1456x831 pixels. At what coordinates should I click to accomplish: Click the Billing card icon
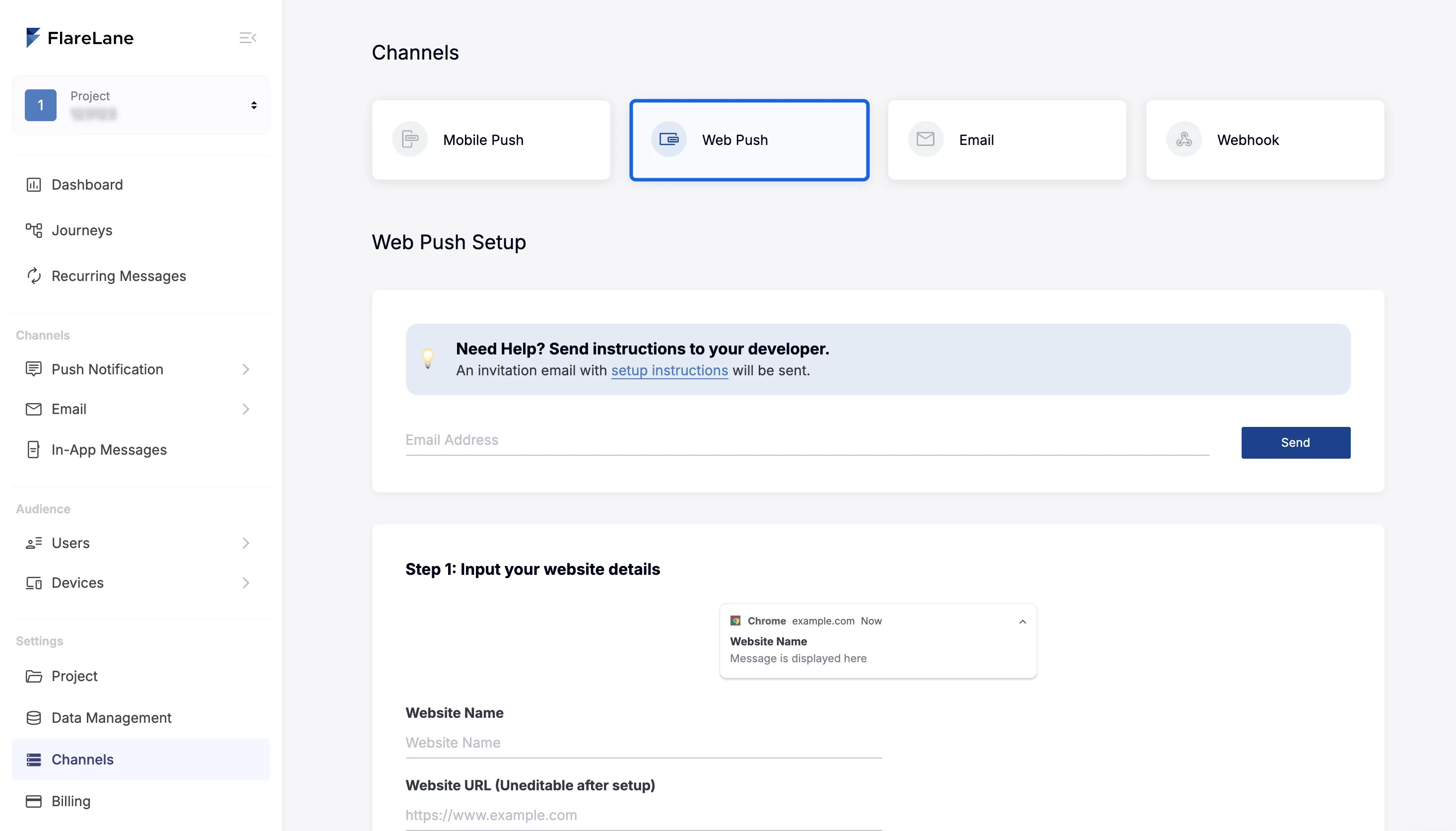pos(34,801)
